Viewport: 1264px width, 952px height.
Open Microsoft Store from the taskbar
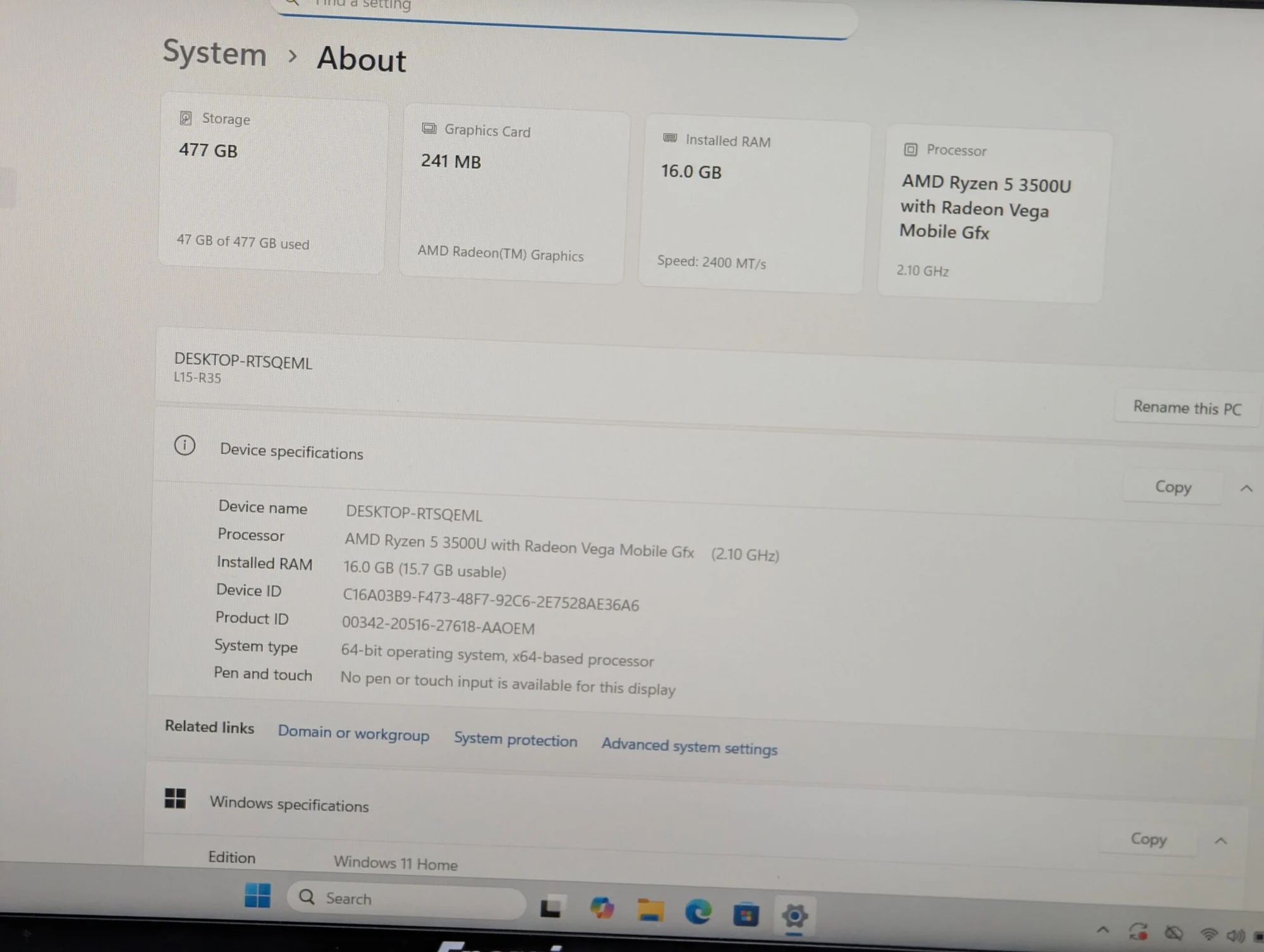746,915
